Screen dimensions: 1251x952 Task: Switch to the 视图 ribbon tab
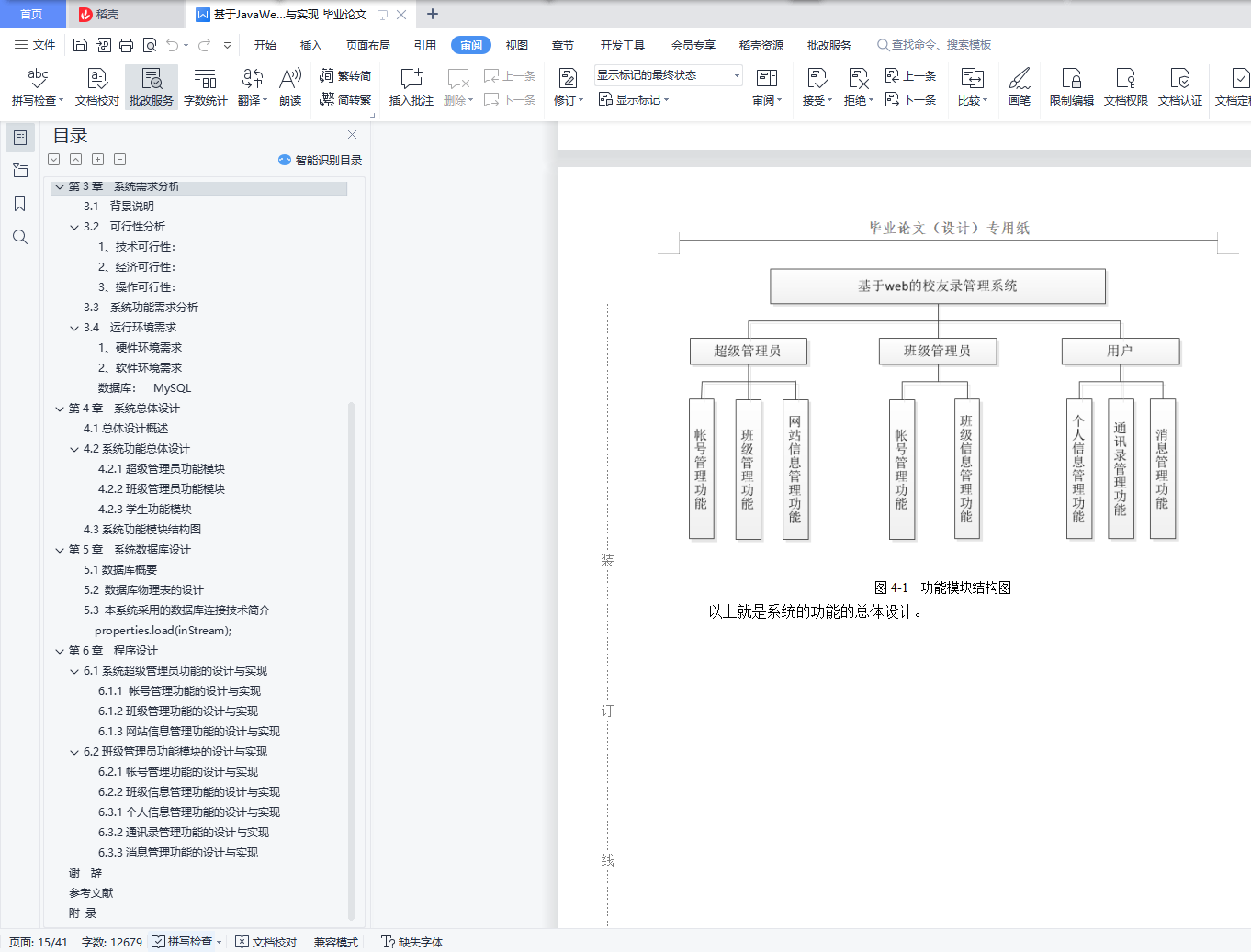[x=517, y=45]
